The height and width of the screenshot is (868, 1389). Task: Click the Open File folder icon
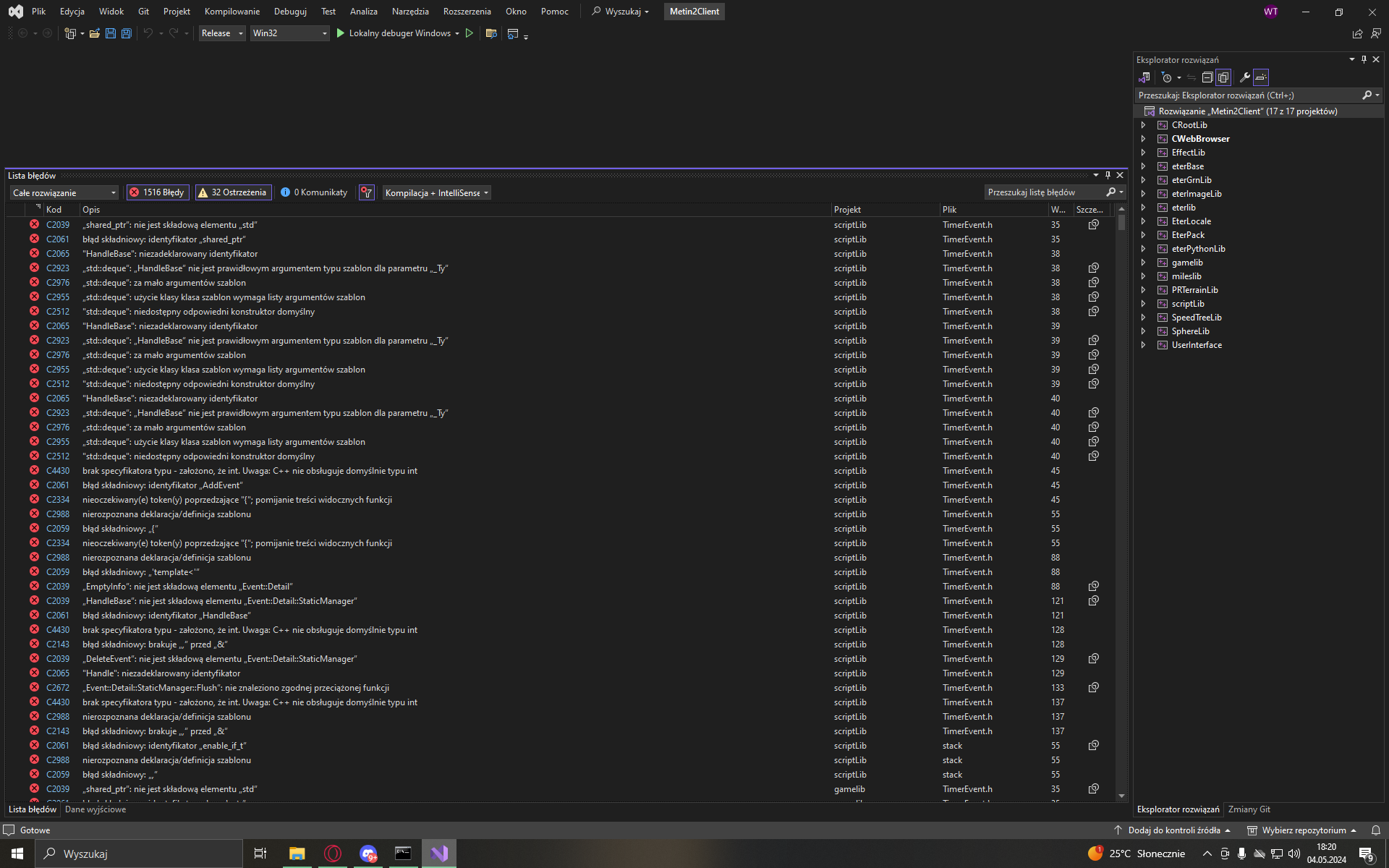94,33
